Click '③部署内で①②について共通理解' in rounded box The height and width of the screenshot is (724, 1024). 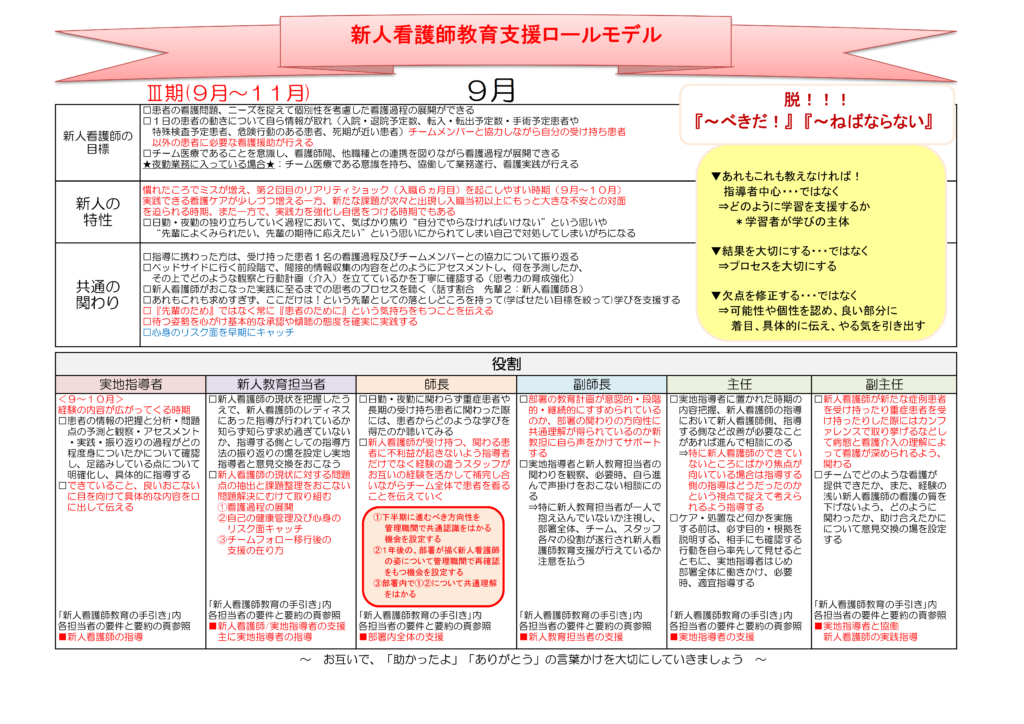tap(435, 583)
